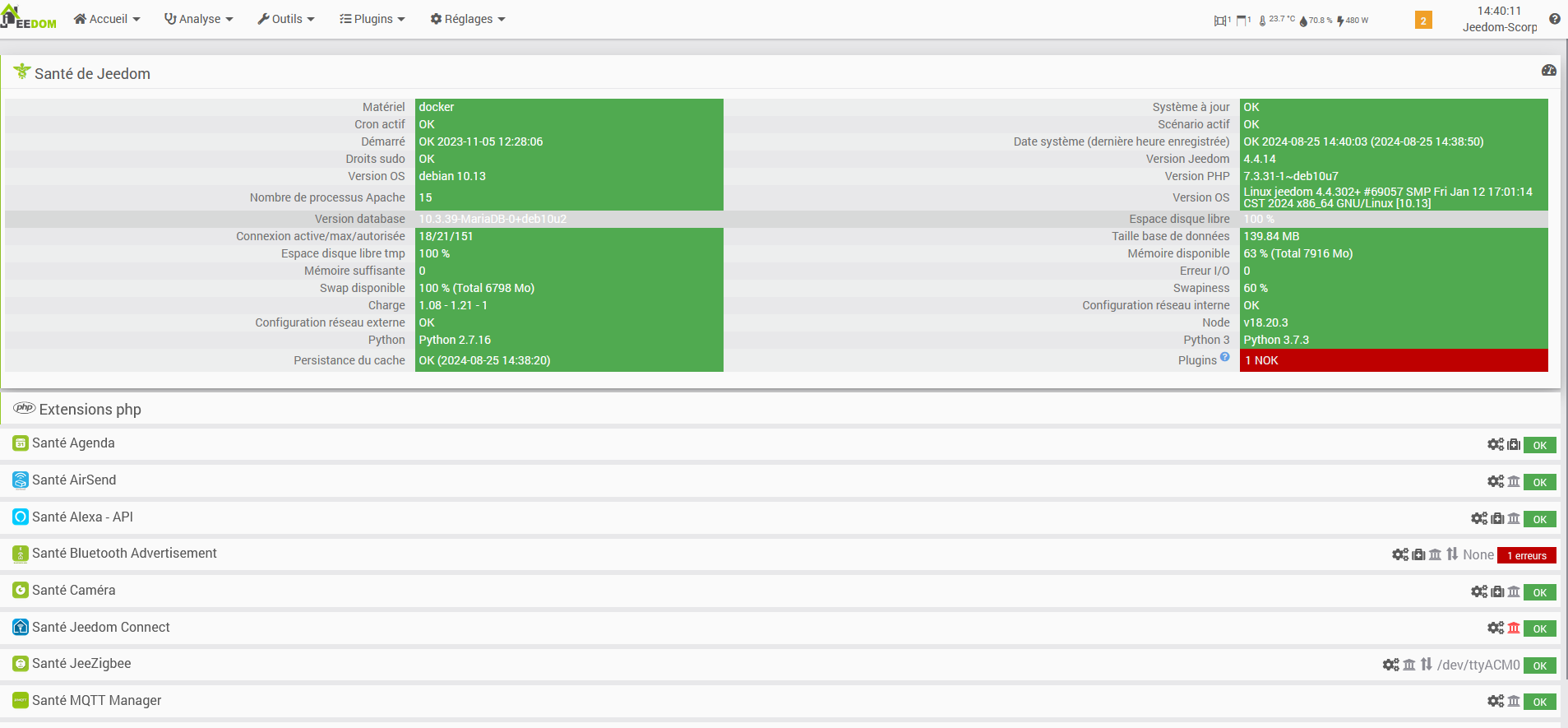The width and height of the screenshot is (1568, 728).
Task: Click the 10.3.39-MariaDB database version cell
Action: pyautogui.click(x=569, y=219)
